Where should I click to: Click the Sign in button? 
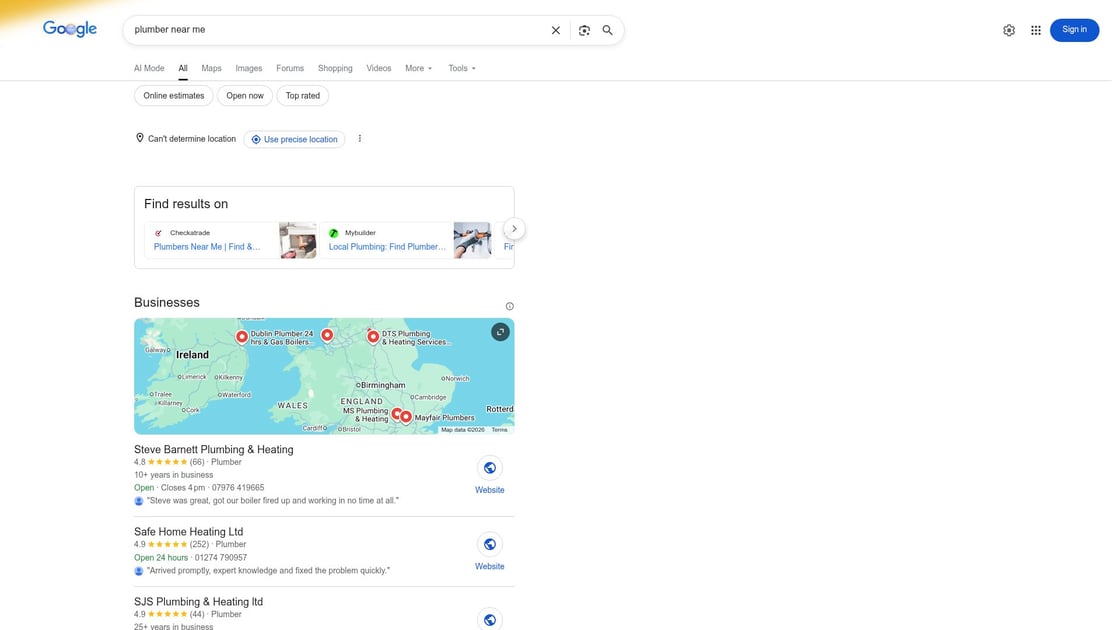tap(1074, 30)
